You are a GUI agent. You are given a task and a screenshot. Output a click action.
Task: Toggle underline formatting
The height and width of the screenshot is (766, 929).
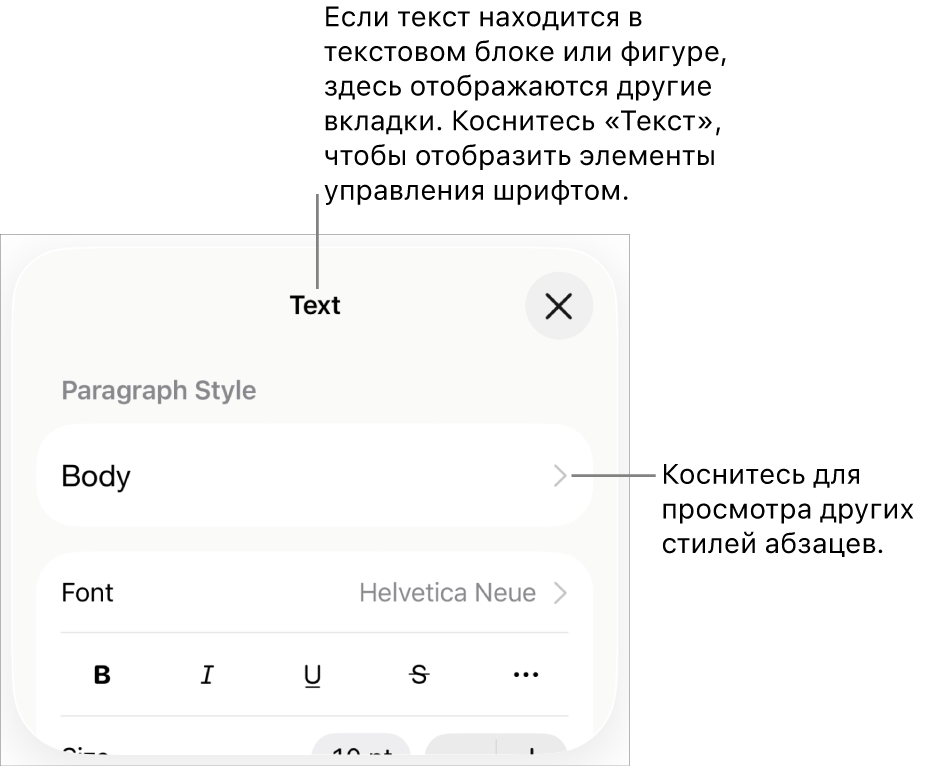pos(313,676)
